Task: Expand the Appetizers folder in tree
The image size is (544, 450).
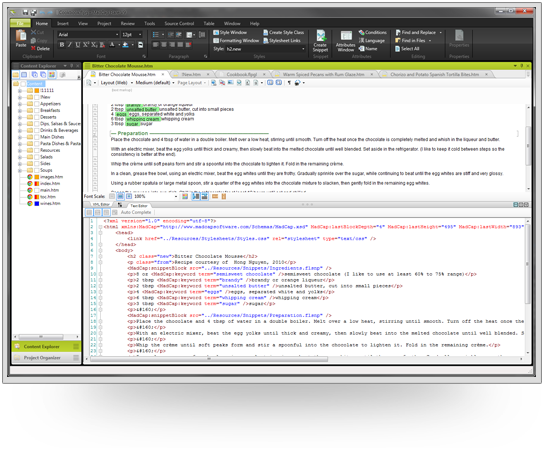Action: coord(20,104)
